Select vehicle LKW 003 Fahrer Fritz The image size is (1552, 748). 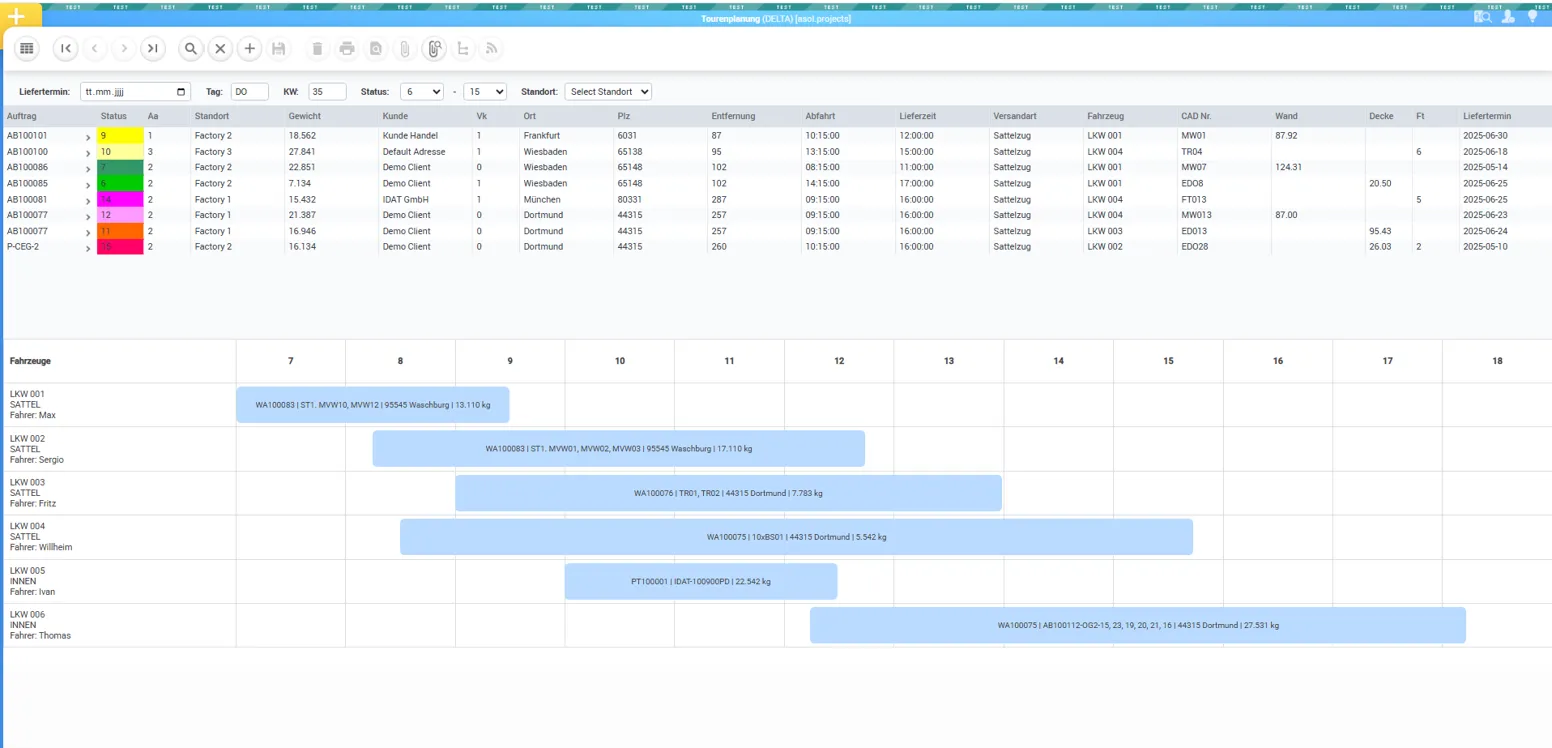[x=119, y=493]
